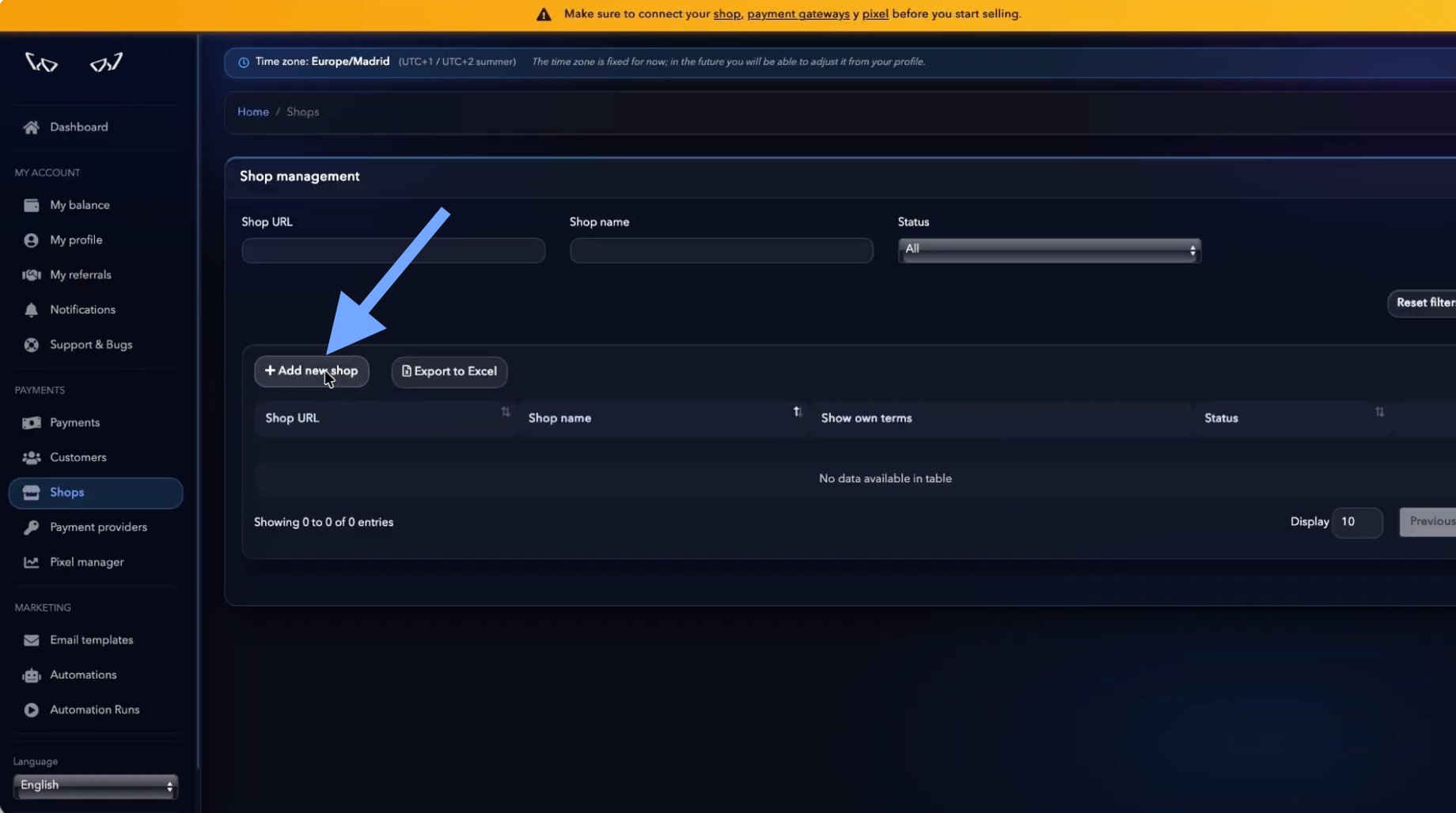Screen dimensions: 1456x813
Task: Sort by Shop URL column arrows
Action: tap(506, 412)
